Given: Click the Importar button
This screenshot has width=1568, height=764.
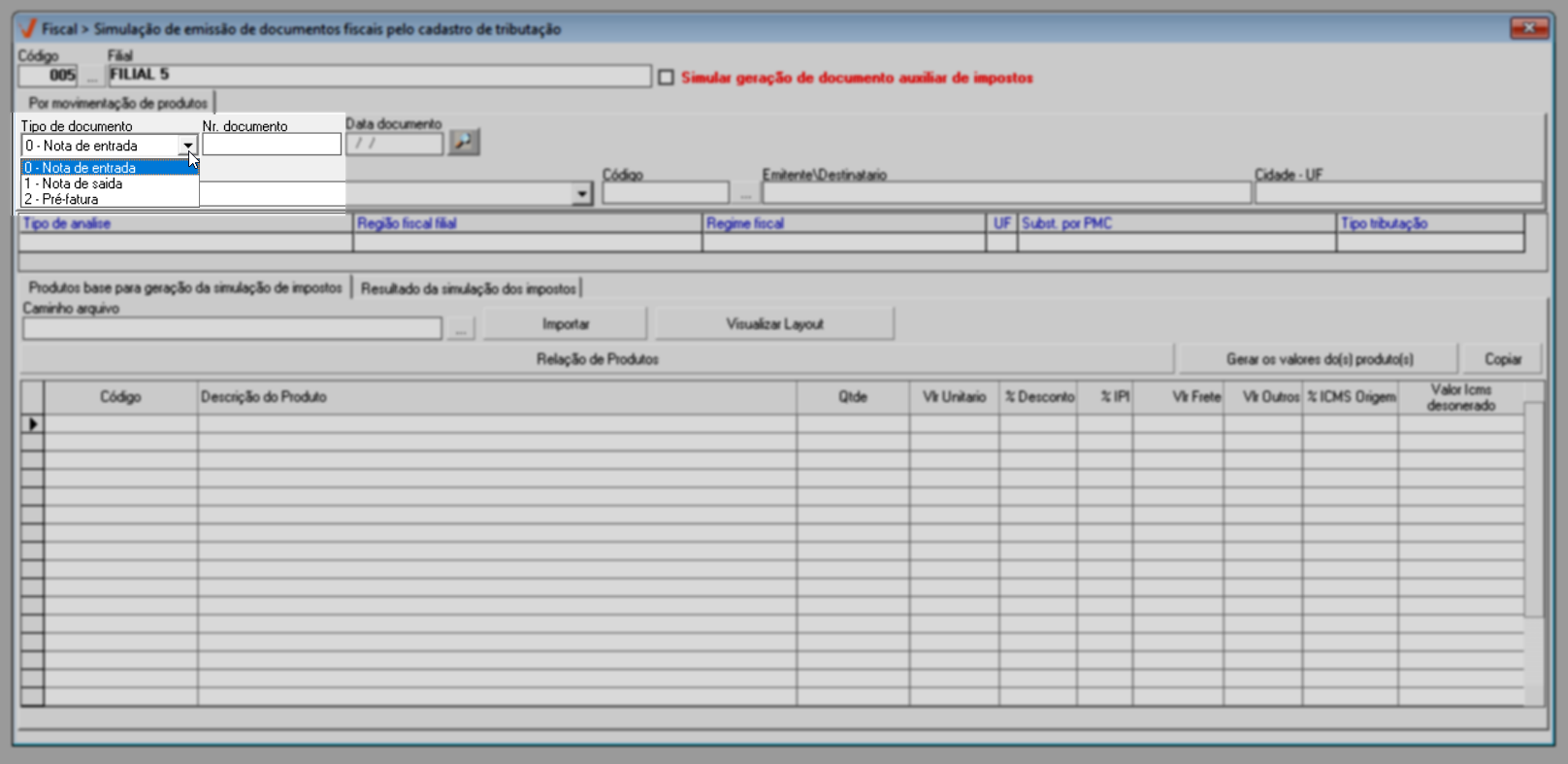Looking at the screenshot, I should (566, 324).
